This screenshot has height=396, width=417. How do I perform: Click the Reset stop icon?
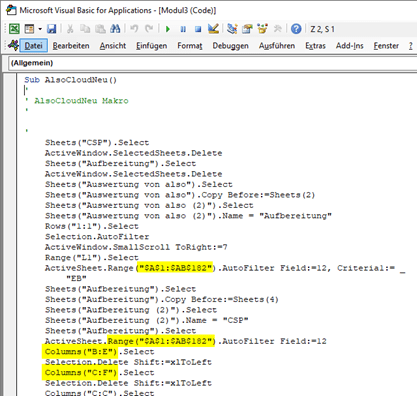coord(198,29)
